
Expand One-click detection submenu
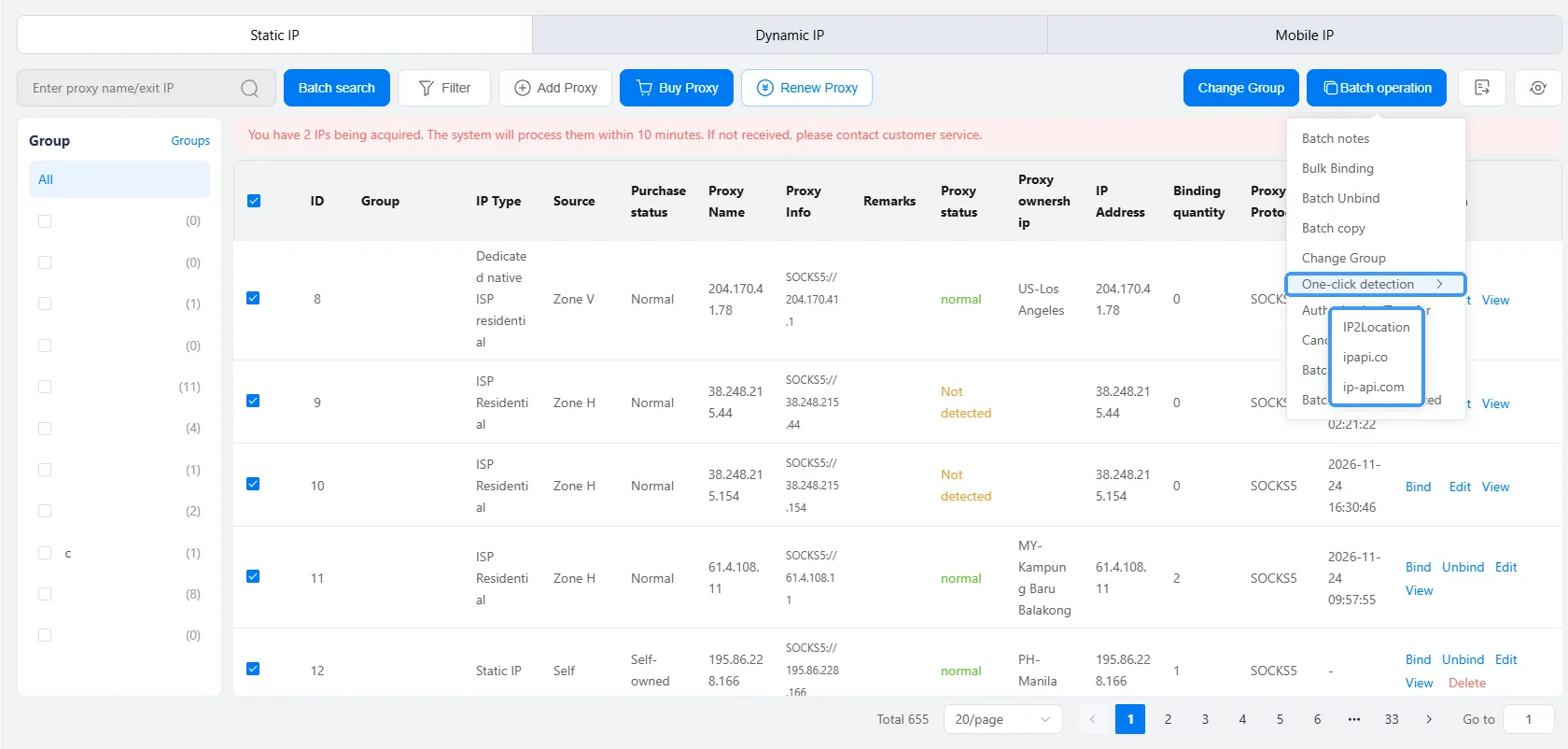click(1376, 284)
